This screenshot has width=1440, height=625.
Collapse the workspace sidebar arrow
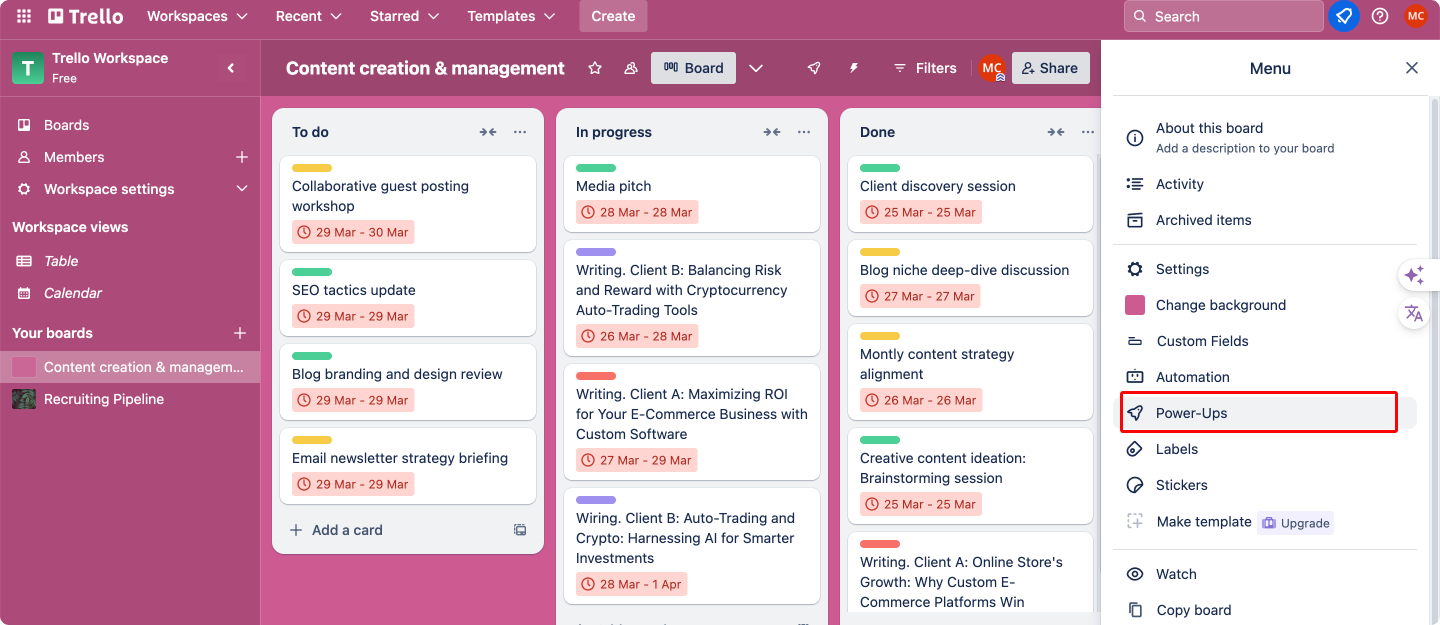point(231,68)
